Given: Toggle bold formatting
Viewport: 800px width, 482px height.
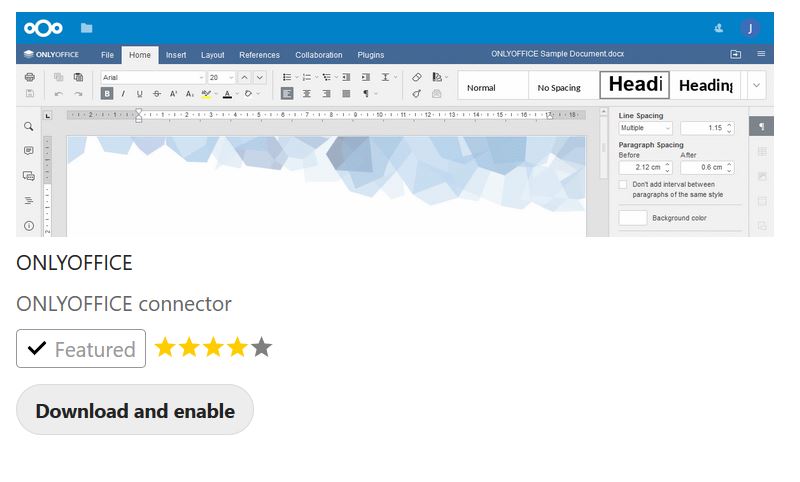Looking at the screenshot, I should pos(107,94).
